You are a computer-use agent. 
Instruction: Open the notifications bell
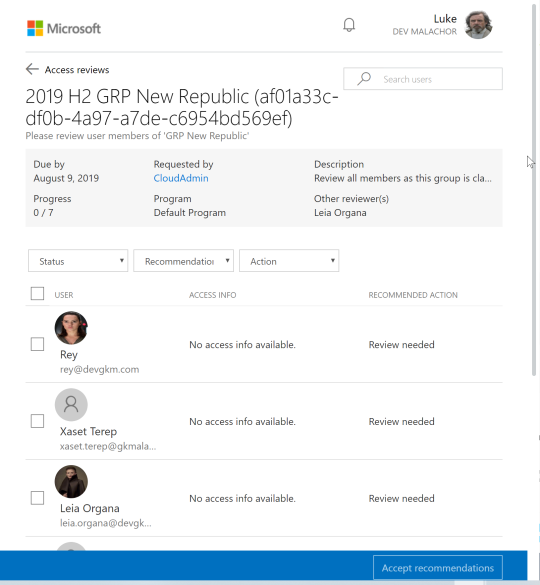pos(349,25)
